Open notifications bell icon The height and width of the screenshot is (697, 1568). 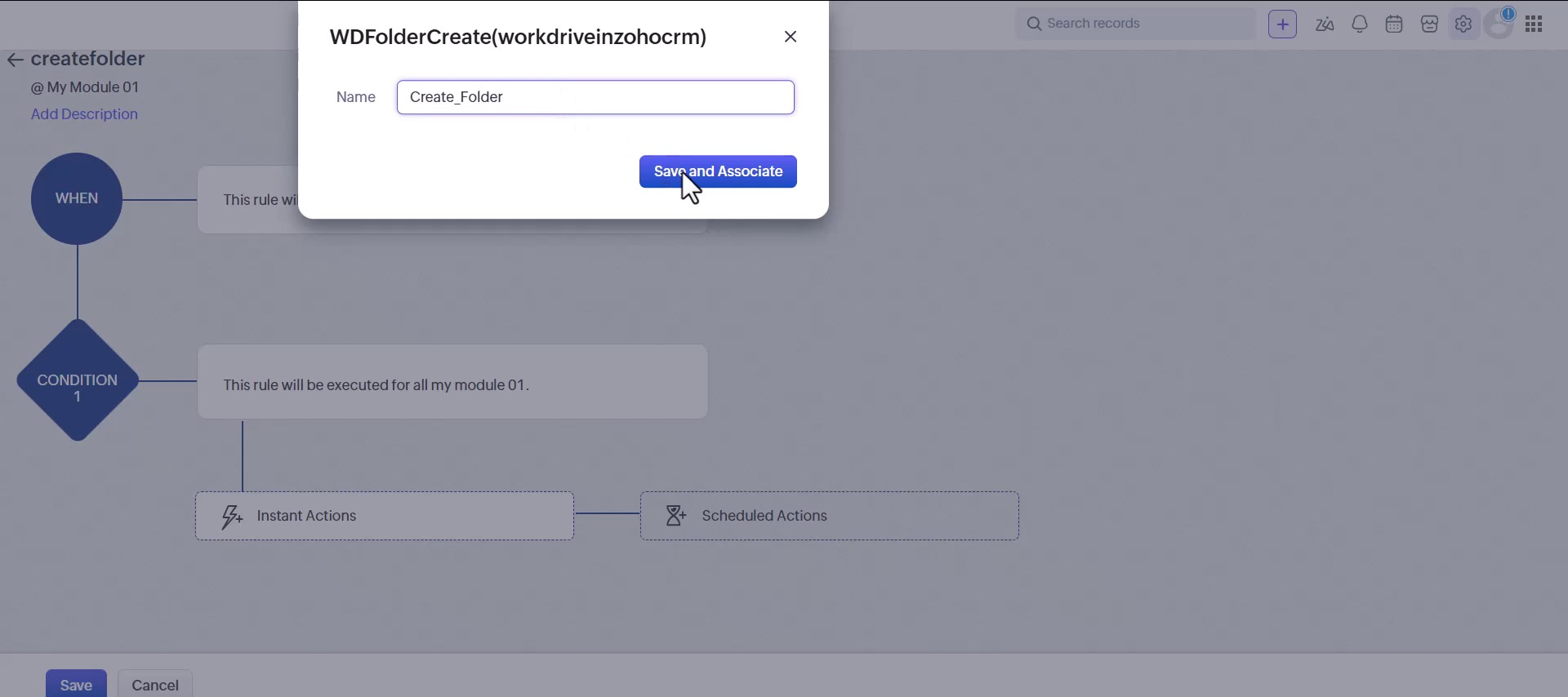(x=1361, y=24)
